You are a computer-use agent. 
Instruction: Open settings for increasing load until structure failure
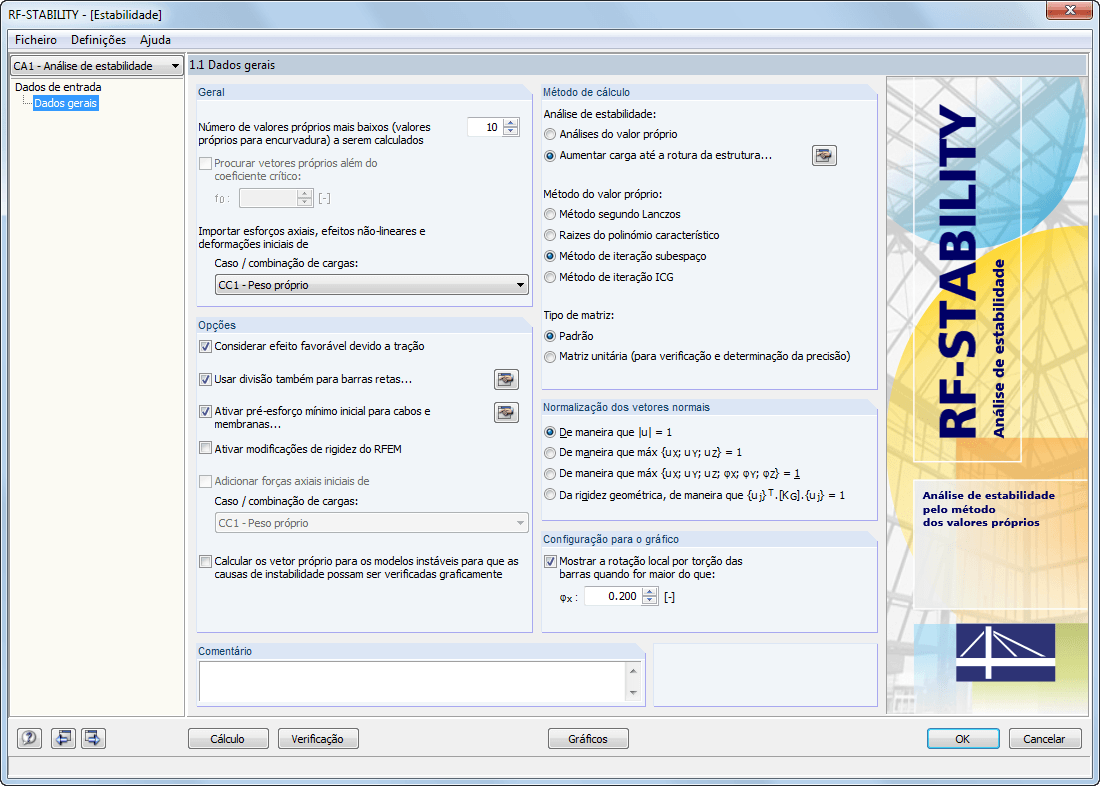[824, 155]
